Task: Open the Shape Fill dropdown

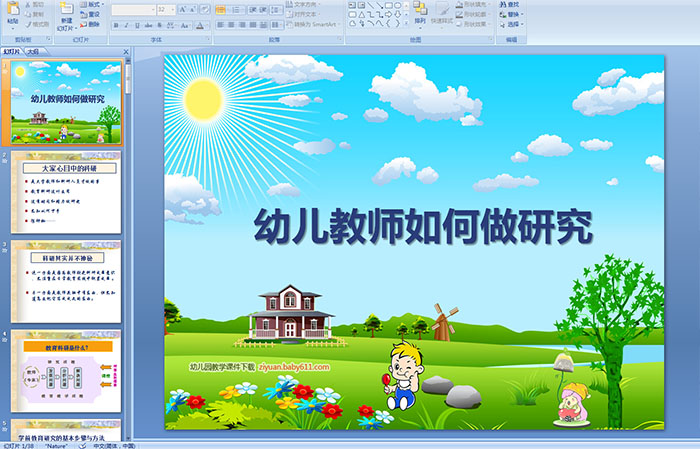Action: click(474, 4)
